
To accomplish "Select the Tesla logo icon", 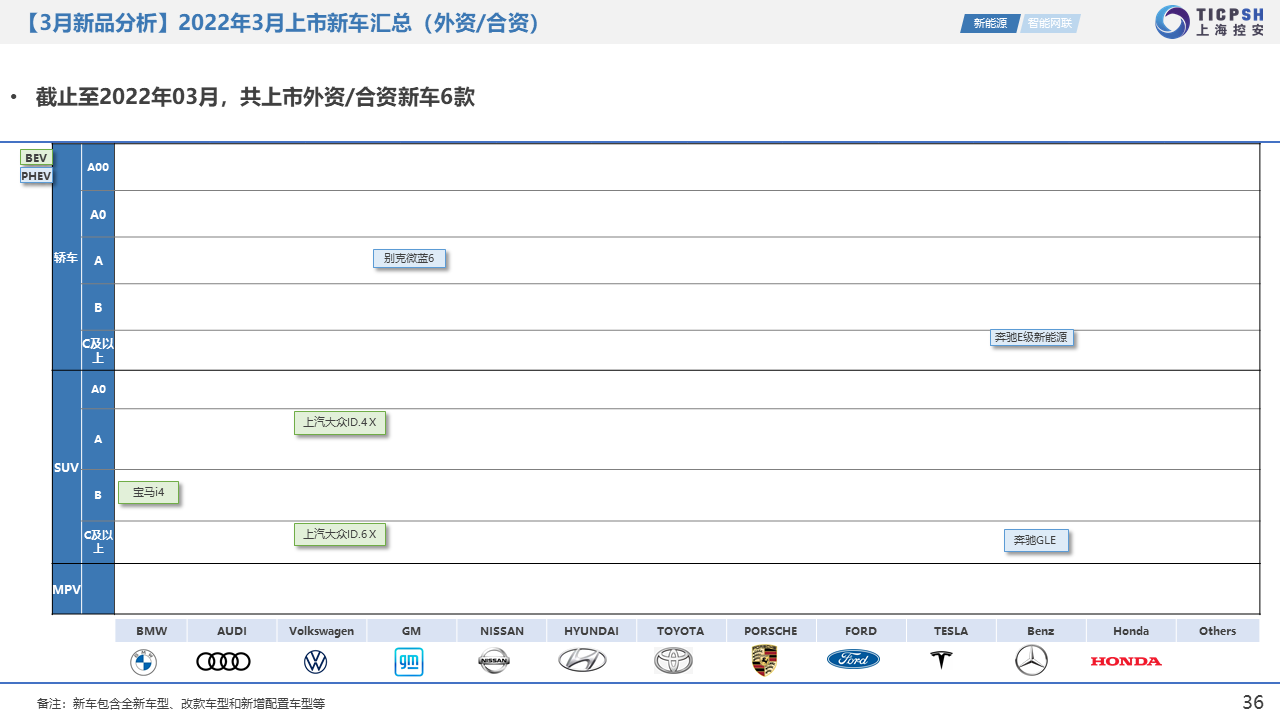I will (x=941, y=660).
